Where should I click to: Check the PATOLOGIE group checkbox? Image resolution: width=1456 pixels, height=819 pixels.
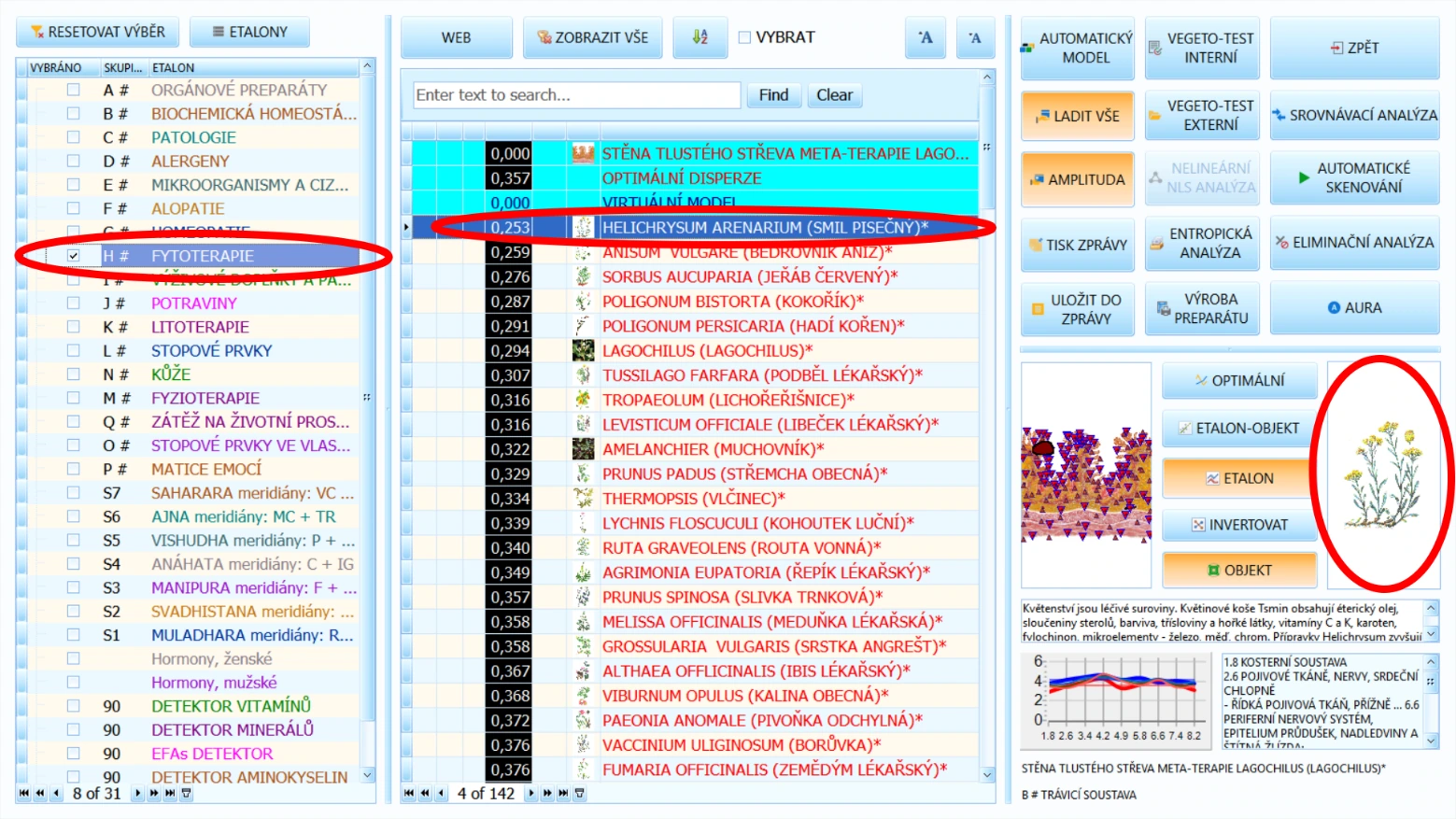[x=73, y=137]
